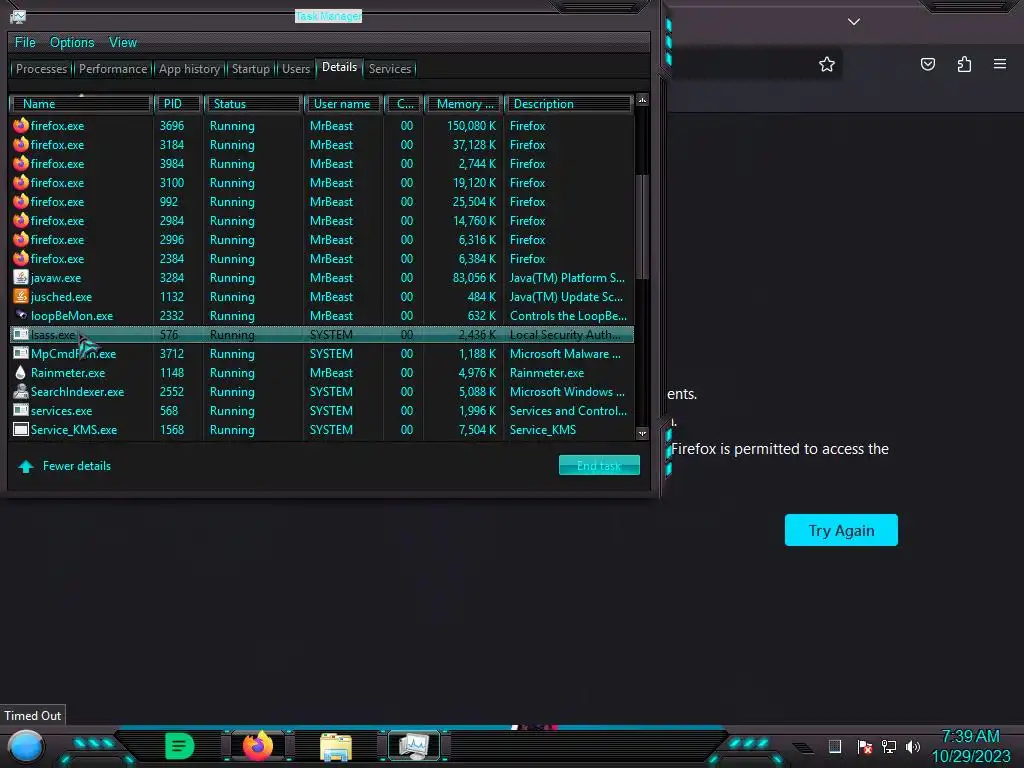Select firefox.exe row with PID 992
Image resolution: width=1024 pixels, height=768 pixels.
pyautogui.click(x=322, y=202)
